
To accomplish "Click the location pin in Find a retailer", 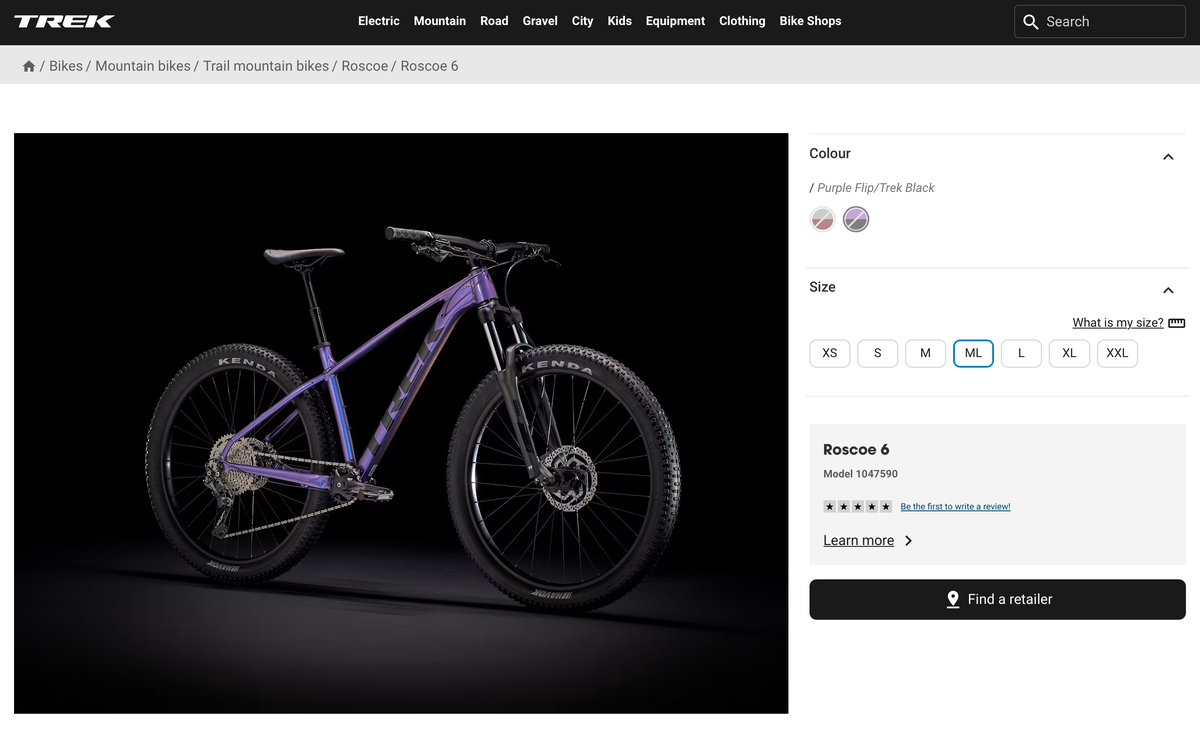I will coord(953,599).
